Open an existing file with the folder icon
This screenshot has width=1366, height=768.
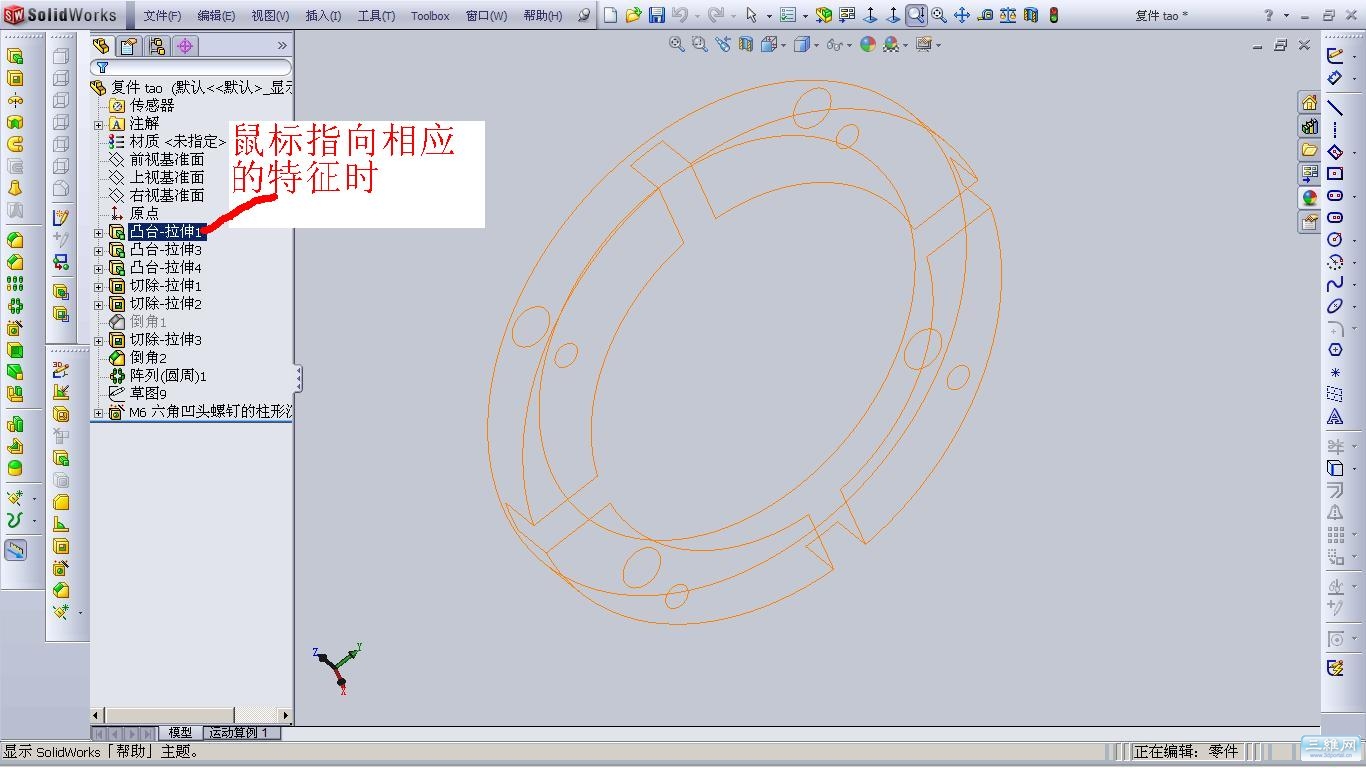coord(634,15)
